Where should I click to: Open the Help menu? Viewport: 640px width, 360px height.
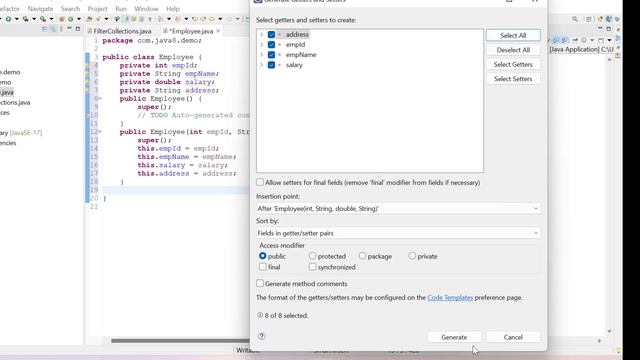(x=173, y=9)
